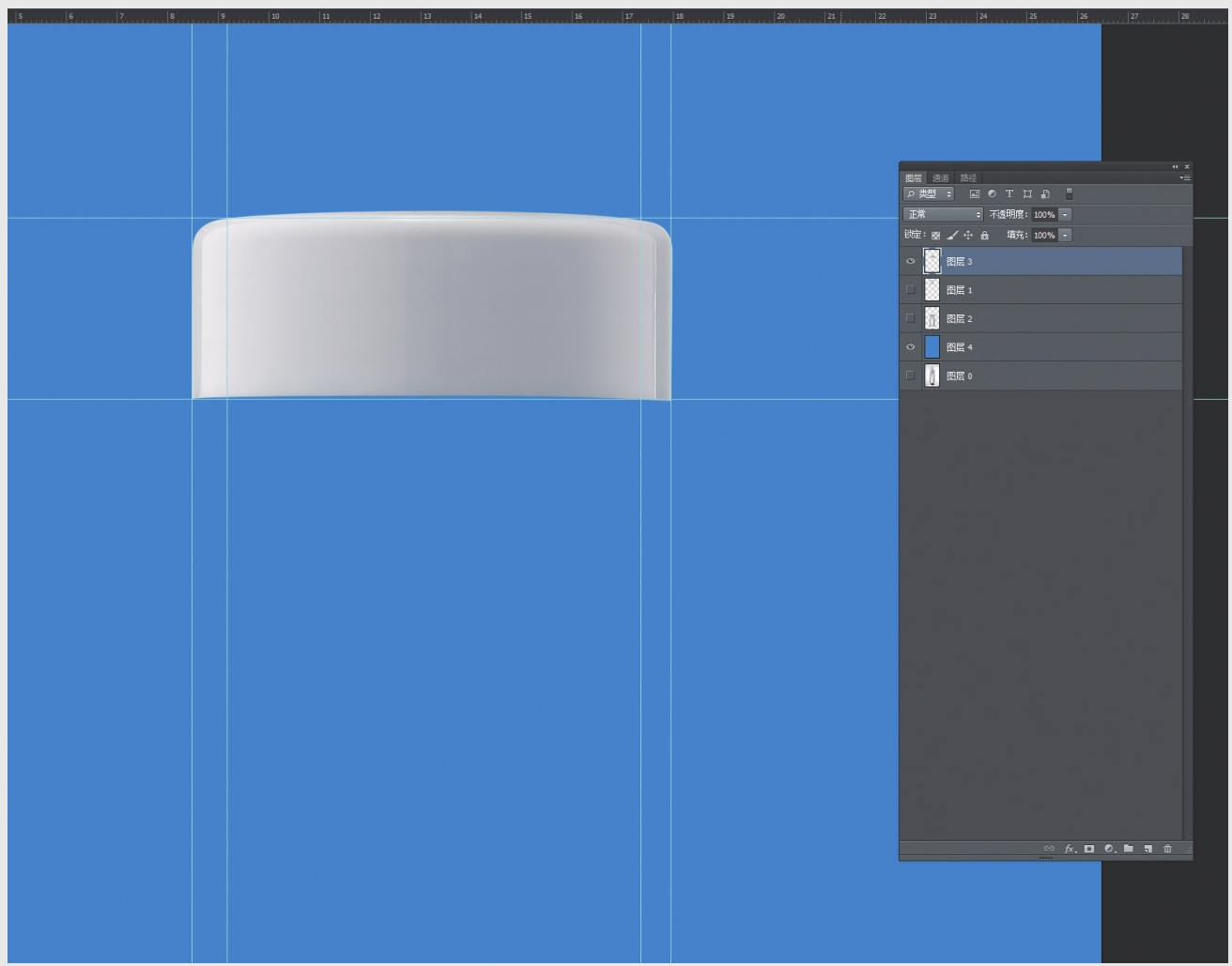
Task: Click the 填充 fill percentage field
Action: 1043,236
